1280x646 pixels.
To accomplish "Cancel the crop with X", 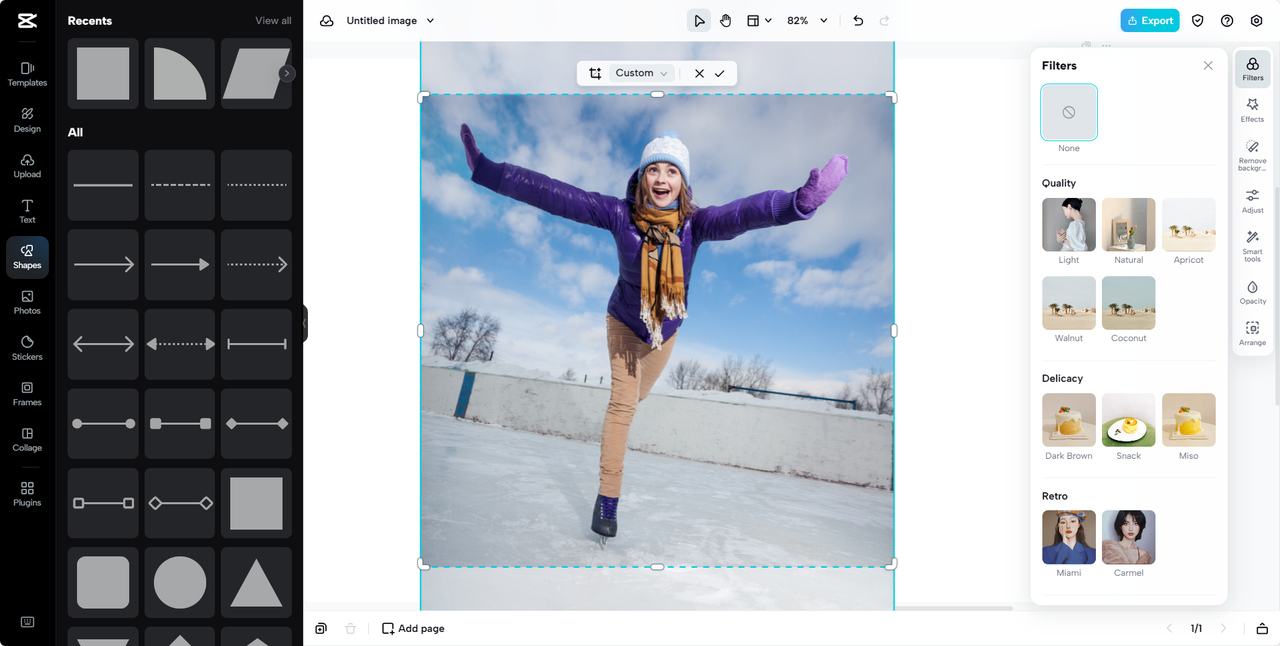I will pos(699,73).
